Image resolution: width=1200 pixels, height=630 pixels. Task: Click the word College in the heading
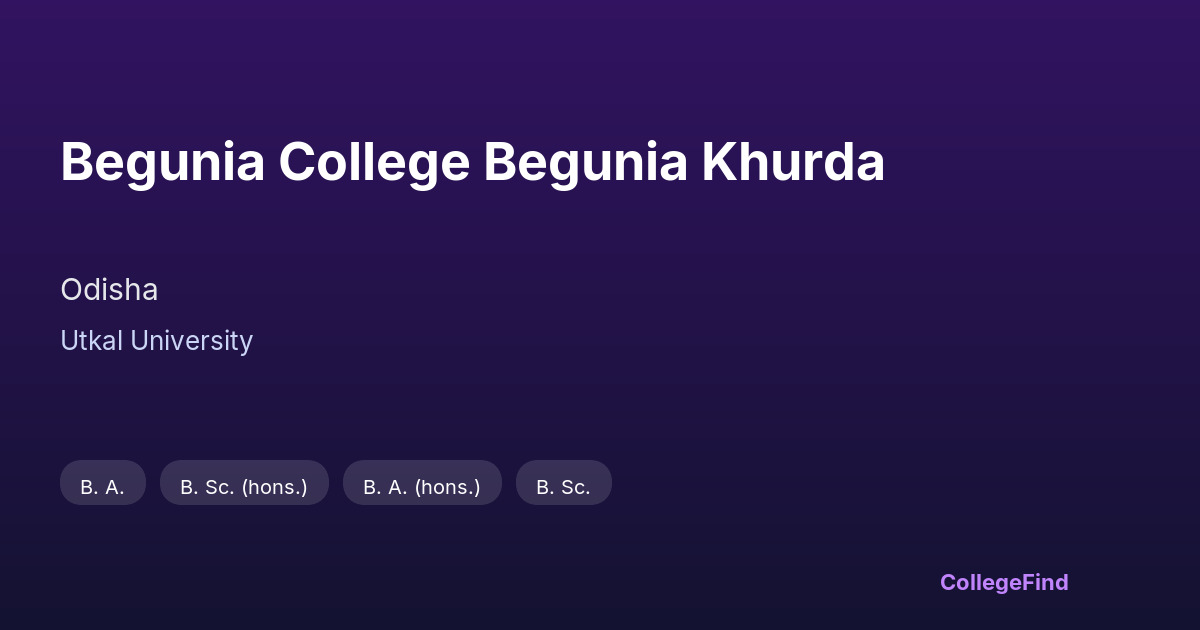click(374, 162)
